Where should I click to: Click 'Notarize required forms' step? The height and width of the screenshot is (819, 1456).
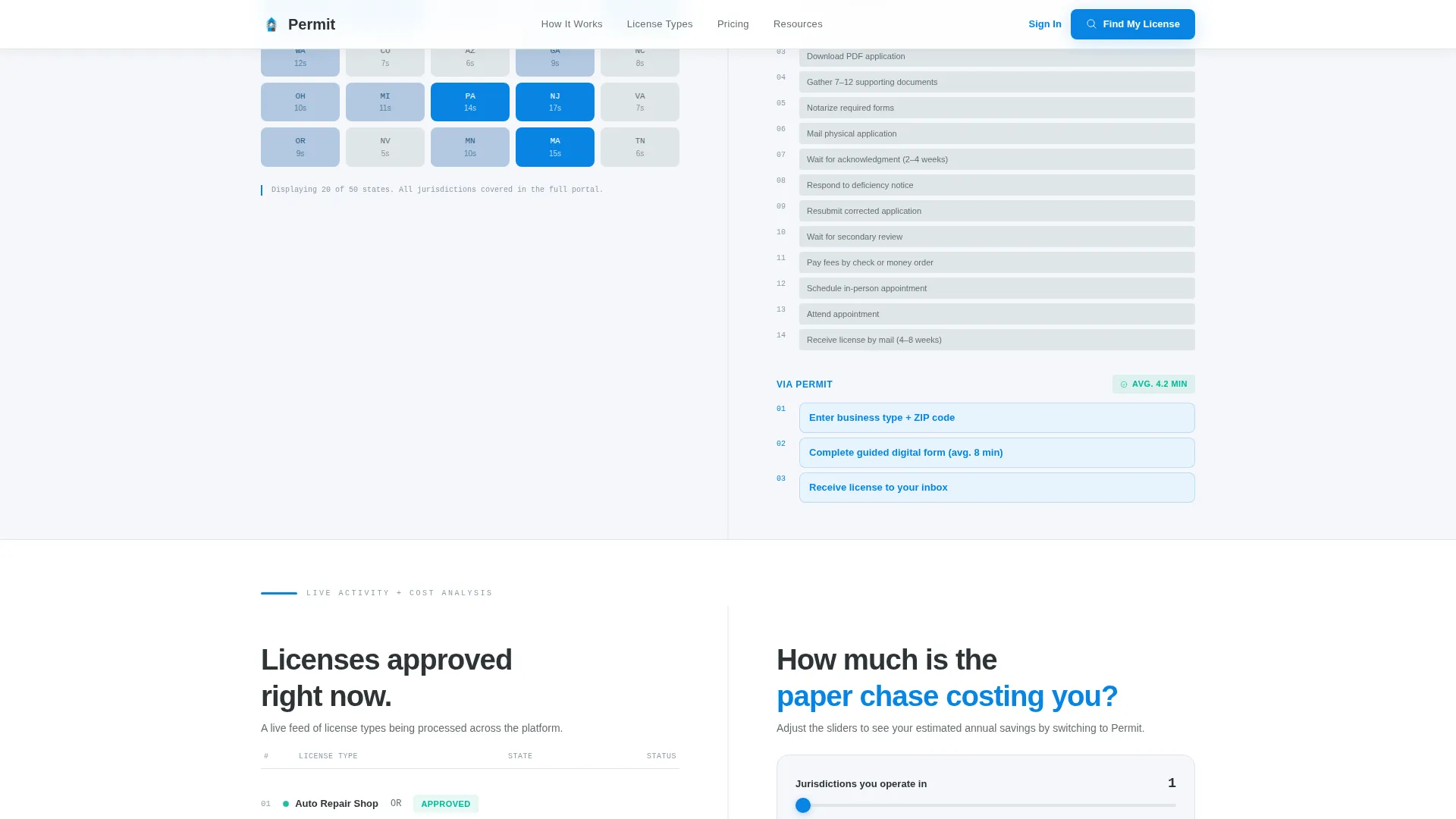997,108
